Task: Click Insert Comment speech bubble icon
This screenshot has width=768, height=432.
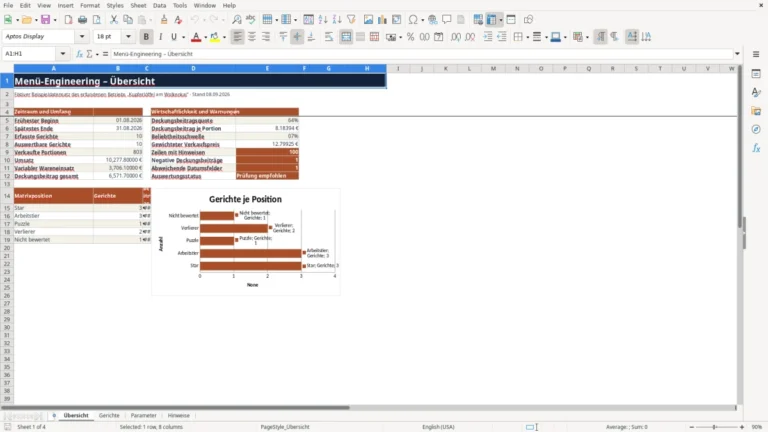Action: coord(447,20)
